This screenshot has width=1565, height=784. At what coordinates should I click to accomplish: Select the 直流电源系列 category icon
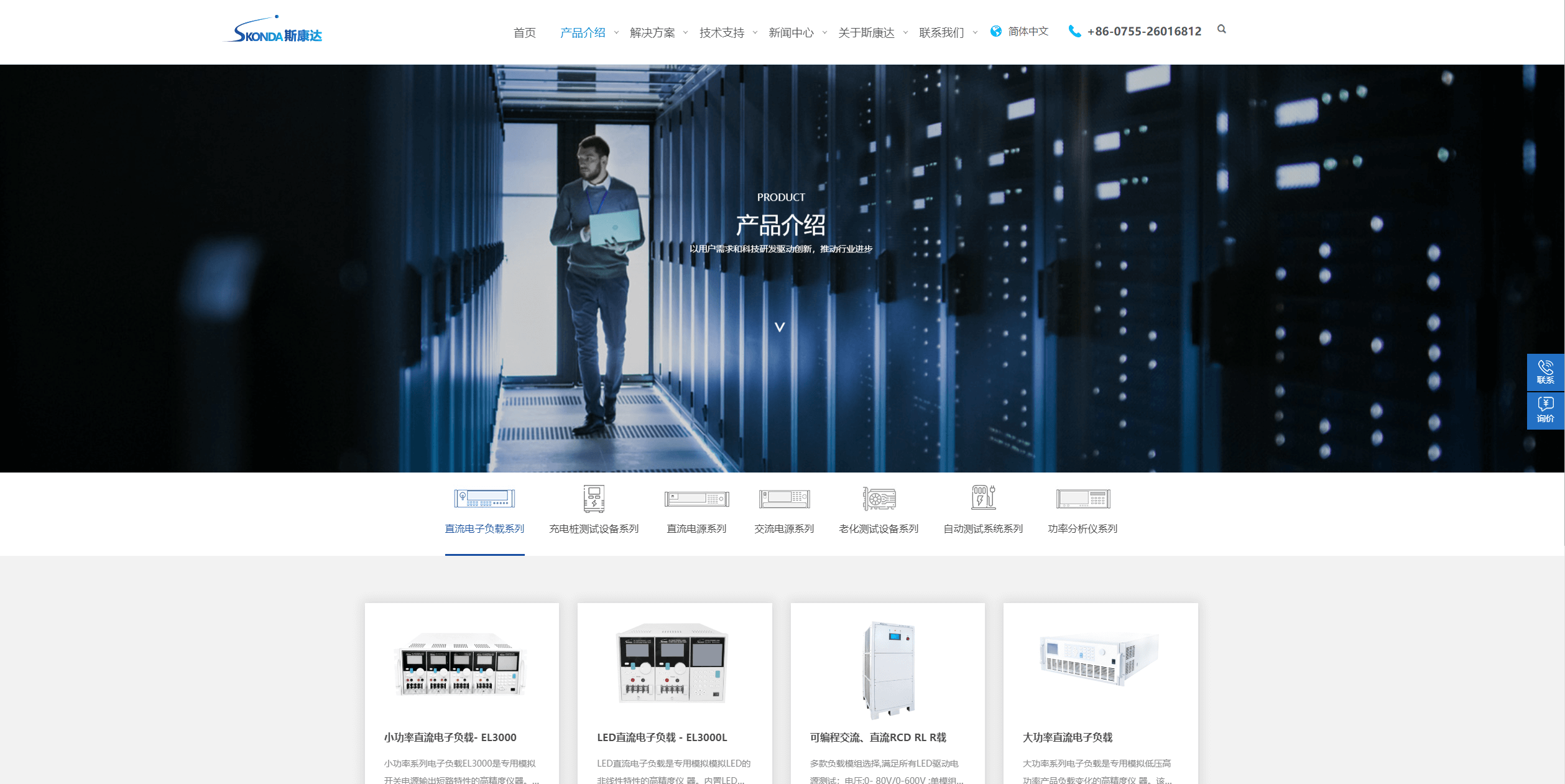[x=696, y=498]
